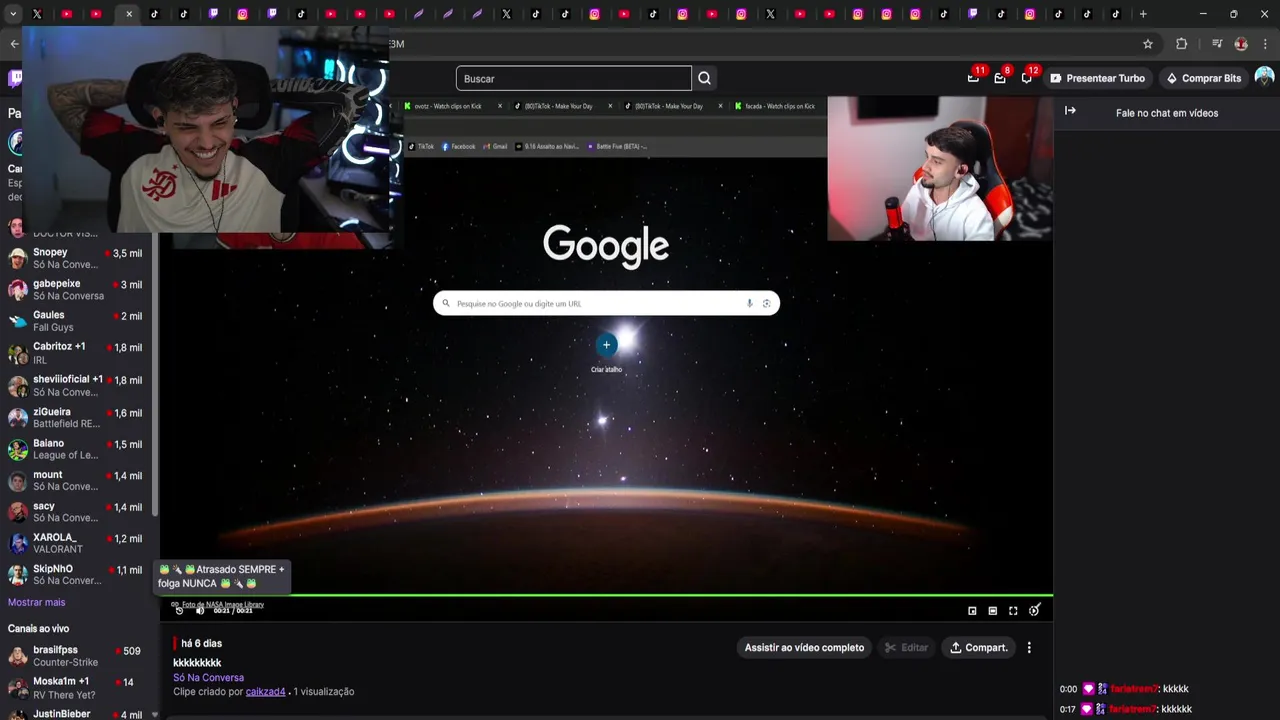The image size is (1280, 720).
Task: Close the currently active browser tab
Action: [x=128, y=14]
